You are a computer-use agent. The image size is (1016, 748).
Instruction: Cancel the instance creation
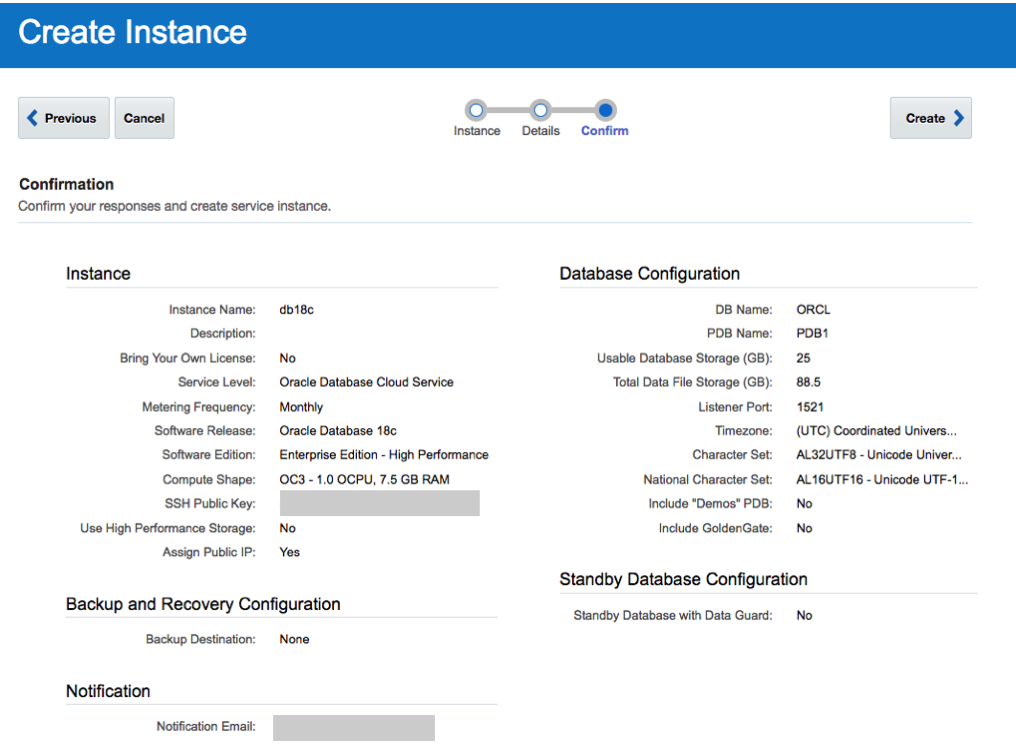(144, 118)
